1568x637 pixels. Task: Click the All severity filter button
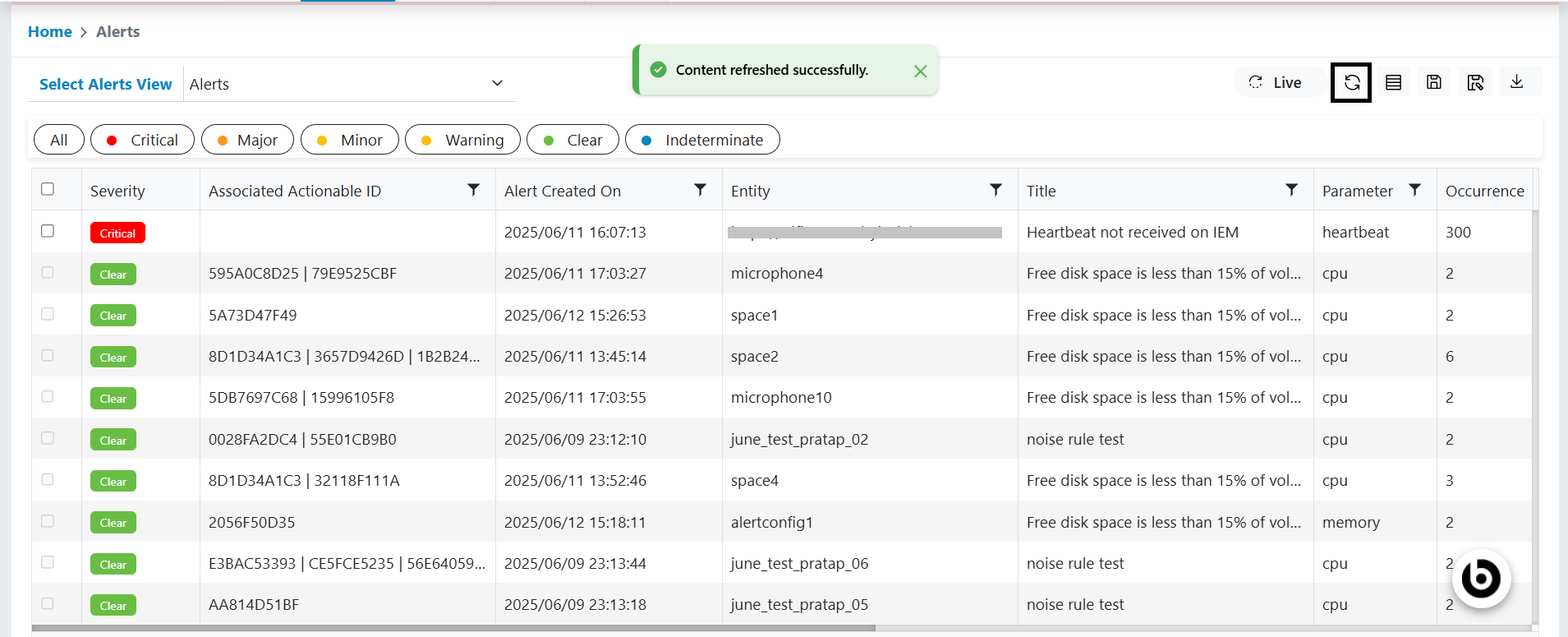click(59, 140)
